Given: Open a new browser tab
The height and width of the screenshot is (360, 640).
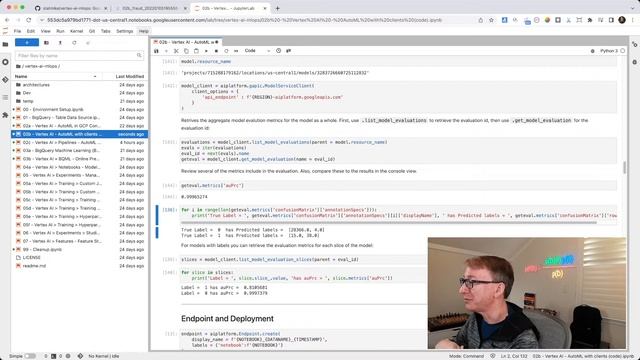Looking at the screenshot, I should (278, 8).
